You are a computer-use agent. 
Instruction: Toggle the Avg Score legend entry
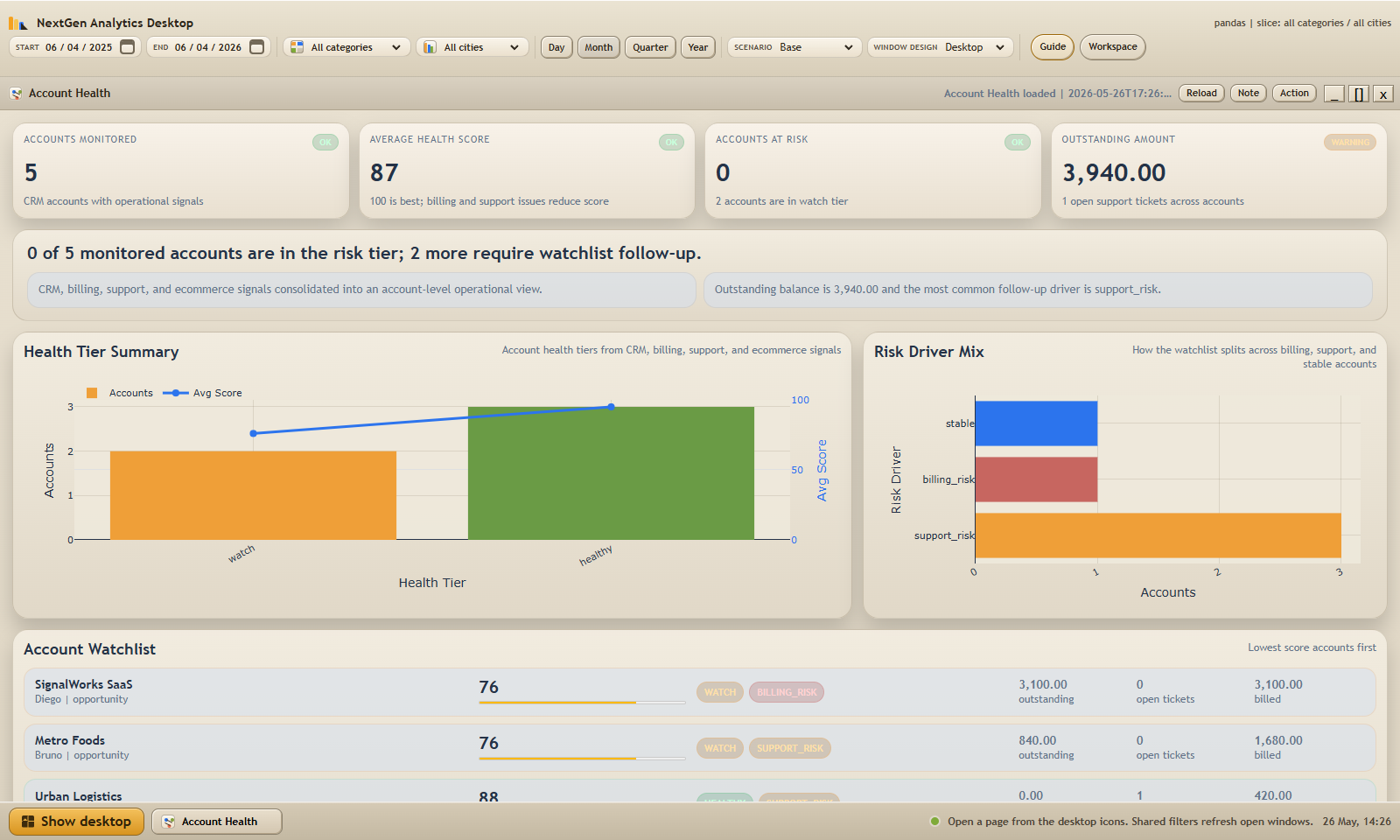pos(203,393)
